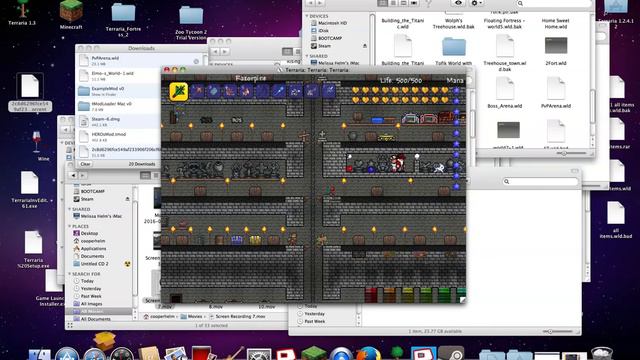Collapse the SEARCH FOR section in lower Finder sidebar
The image size is (640, 360).
pyautogui.click(x=69, y=274)
